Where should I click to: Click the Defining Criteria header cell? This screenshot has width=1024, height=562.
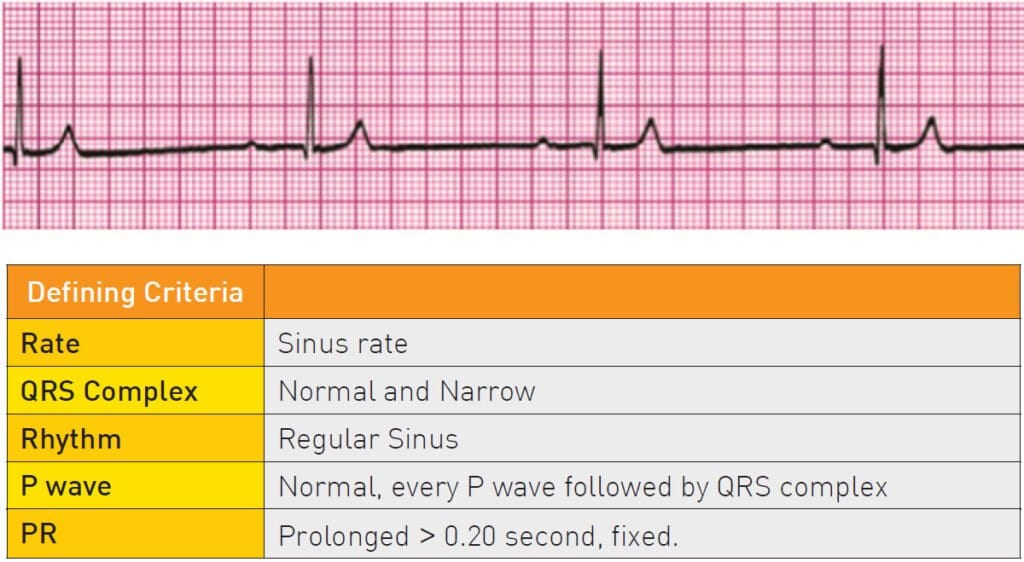[135, 292]
